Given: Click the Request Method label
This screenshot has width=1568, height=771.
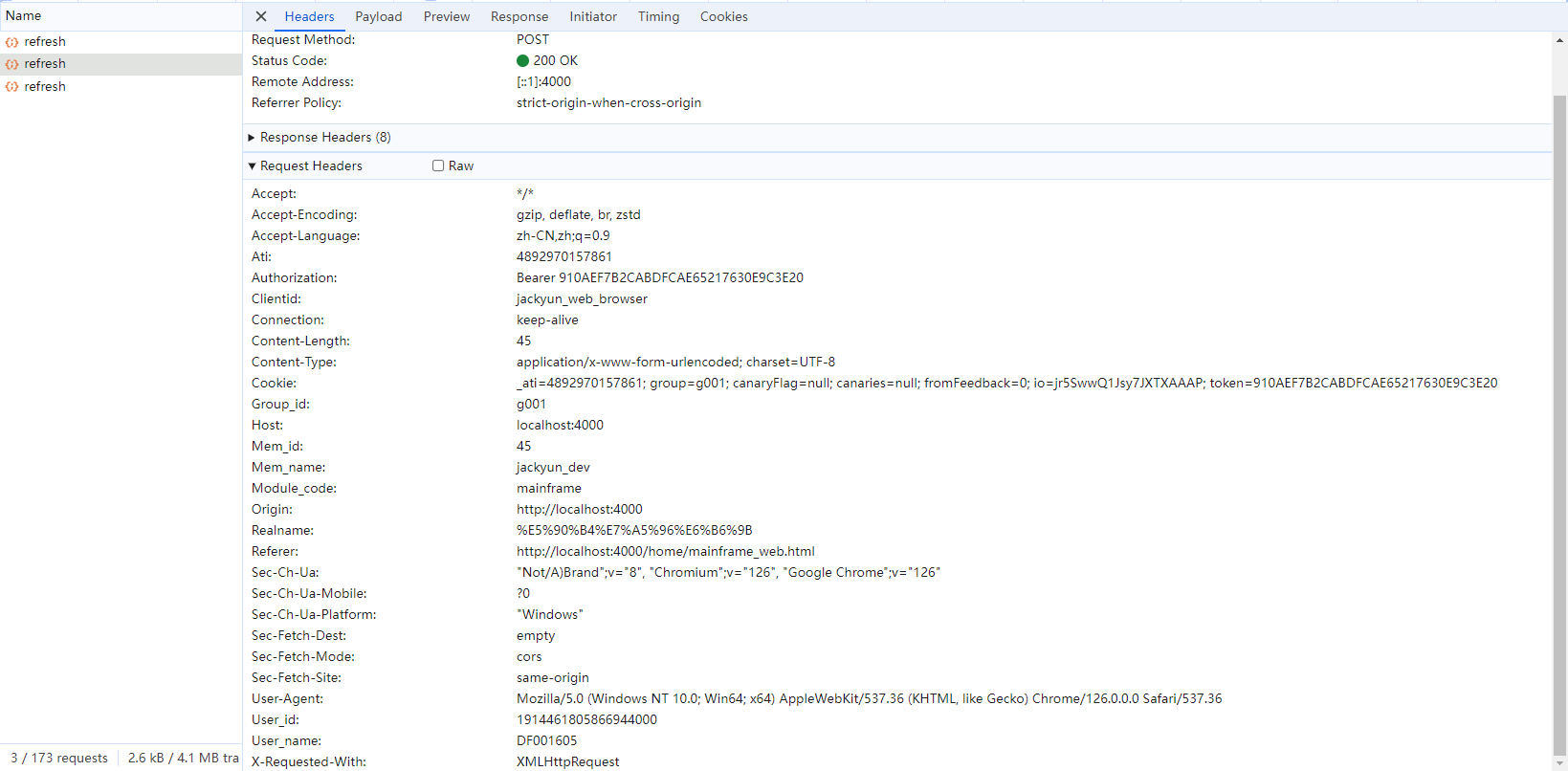Looking at the screenshot, I should [x=303, y=40].
